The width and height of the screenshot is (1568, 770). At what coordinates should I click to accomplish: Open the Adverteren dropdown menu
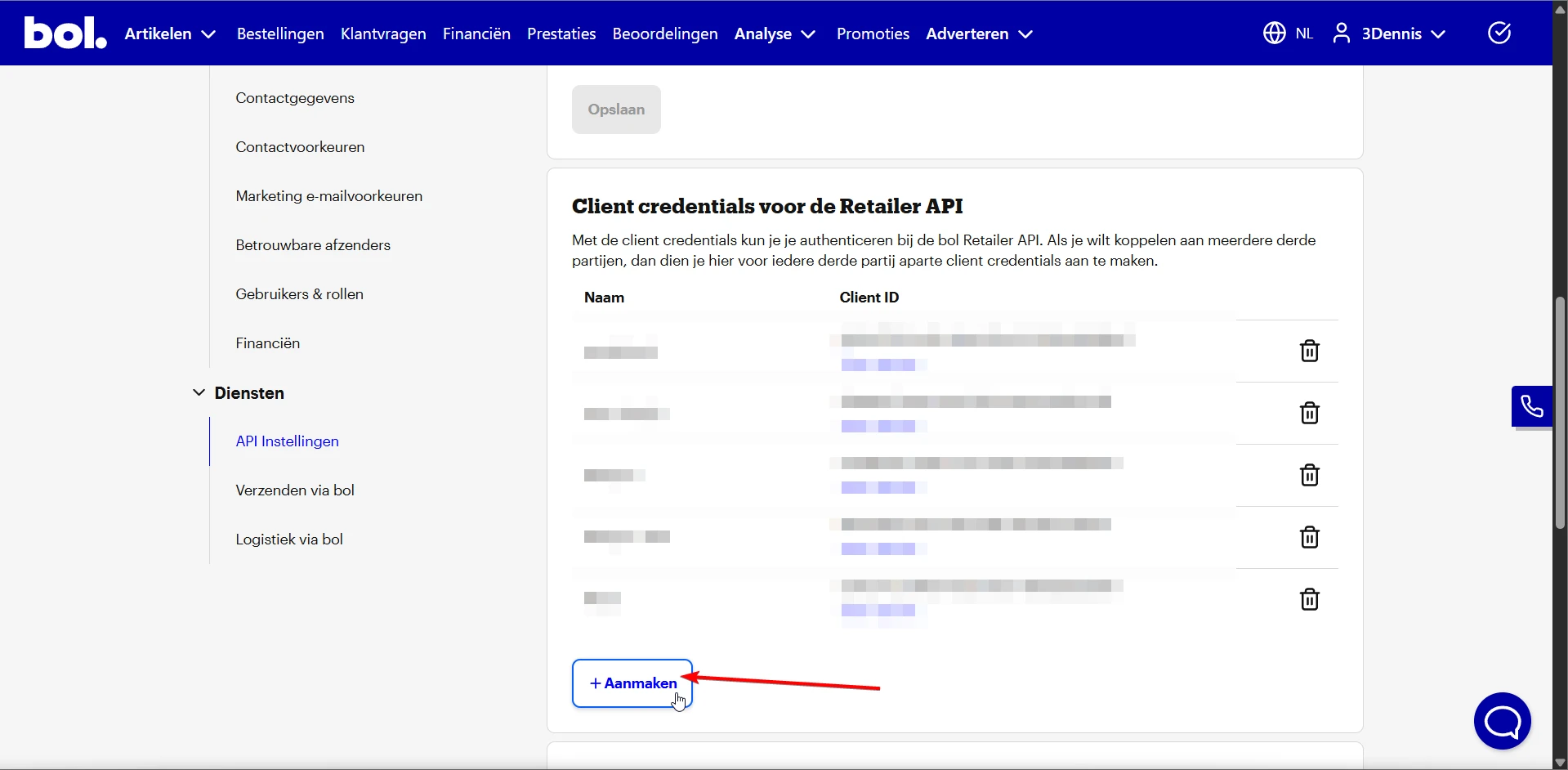(979, 34)
